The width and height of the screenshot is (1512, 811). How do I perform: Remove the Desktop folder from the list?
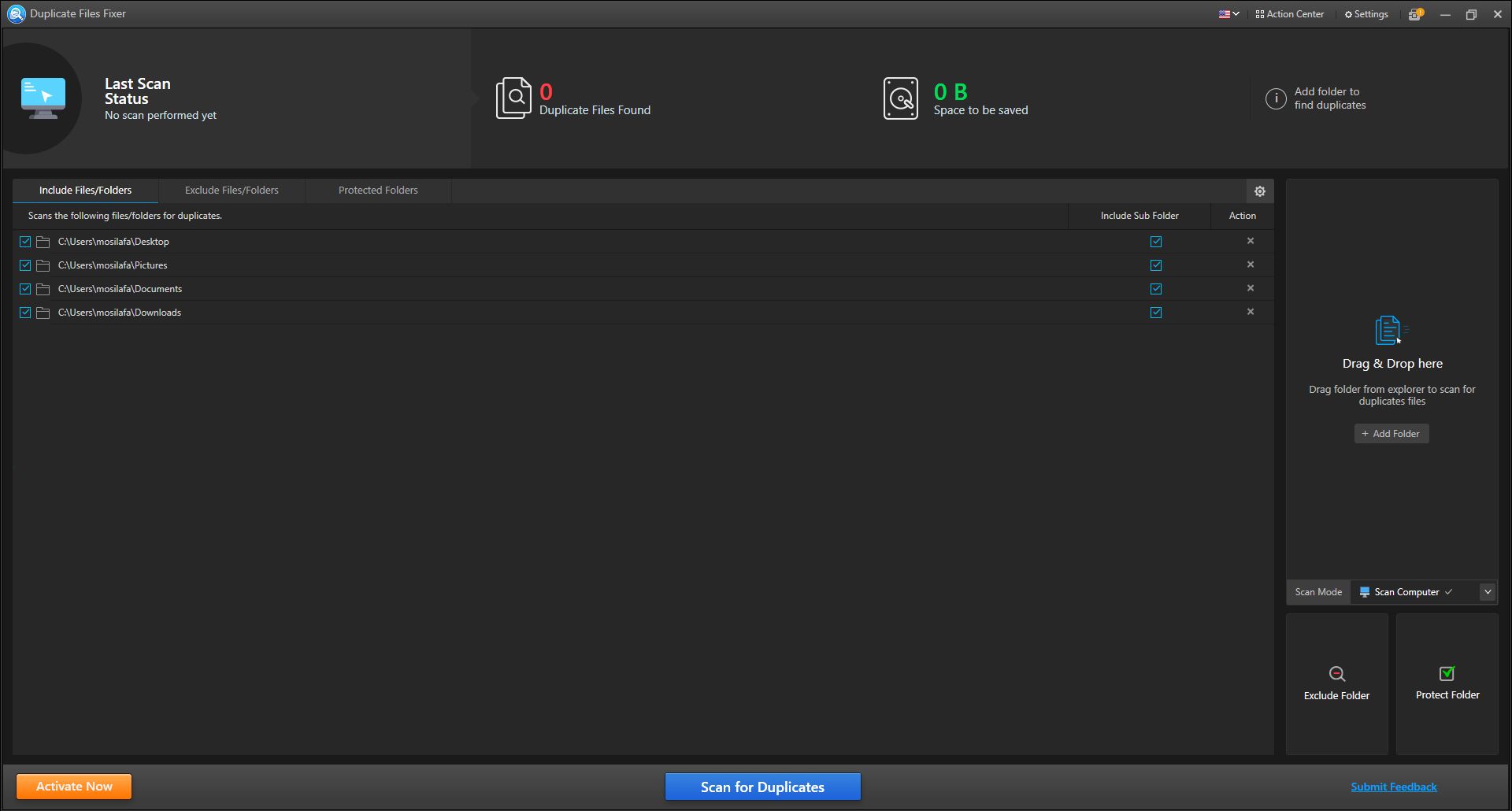click(1251, 241)
